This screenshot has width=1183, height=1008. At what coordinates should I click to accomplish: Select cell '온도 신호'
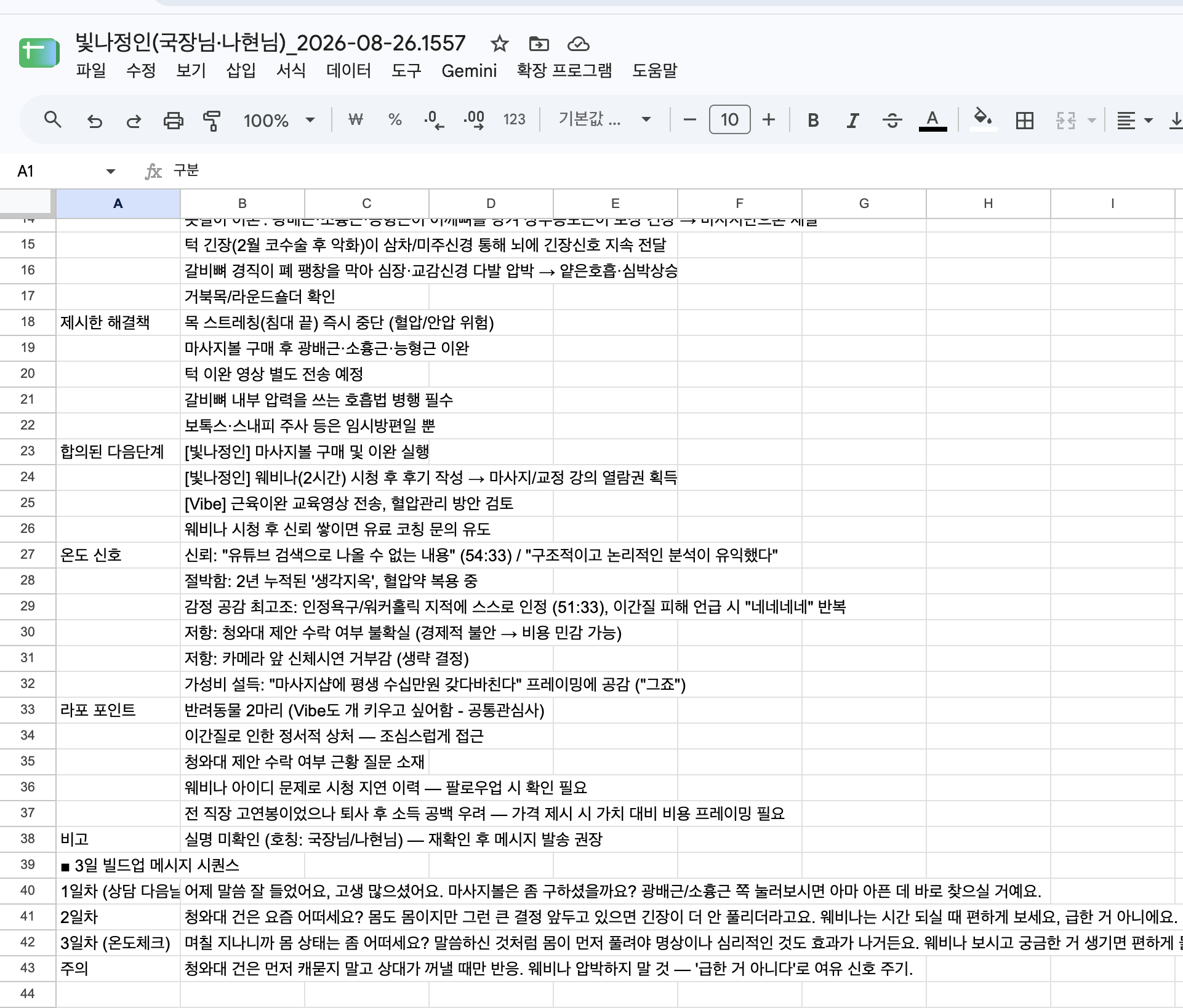(118, 554)
